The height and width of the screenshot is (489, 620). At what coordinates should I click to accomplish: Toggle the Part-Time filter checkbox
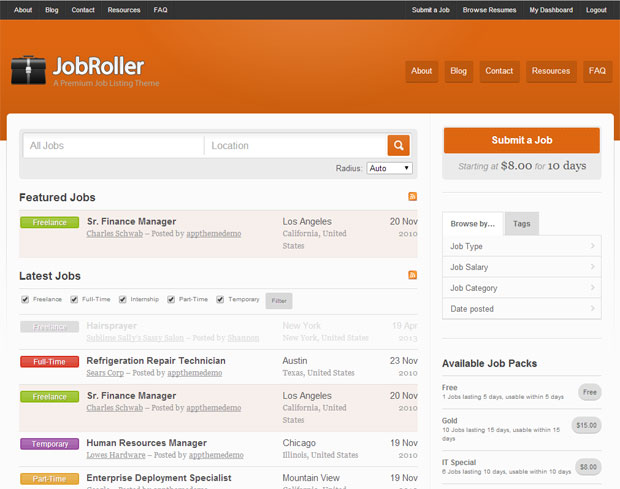171,299
